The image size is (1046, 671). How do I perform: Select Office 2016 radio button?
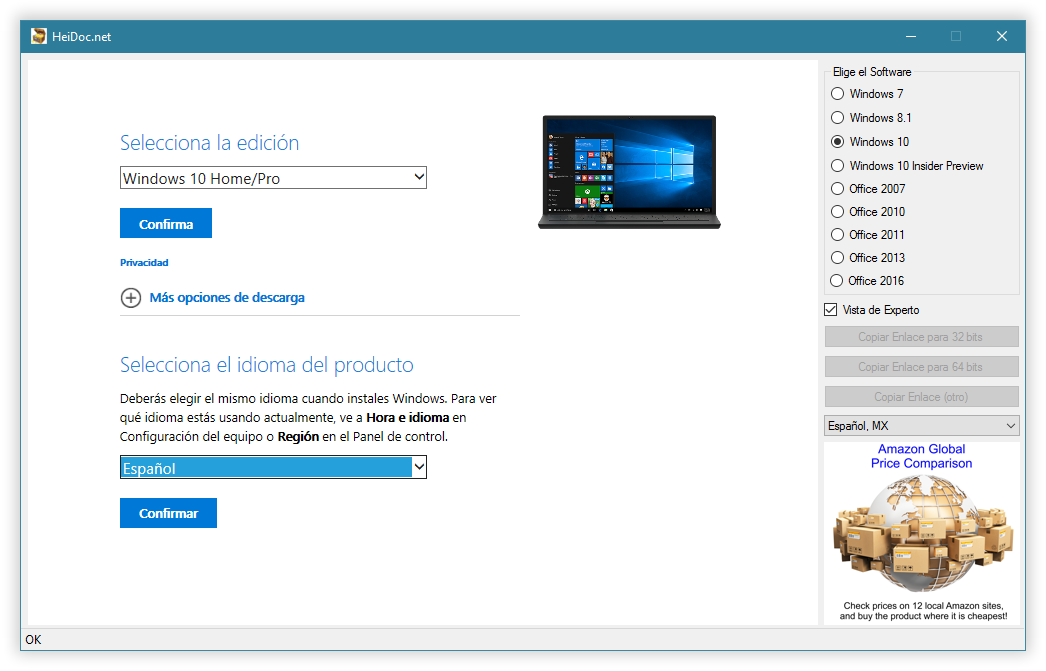click(x=837, y=281)
